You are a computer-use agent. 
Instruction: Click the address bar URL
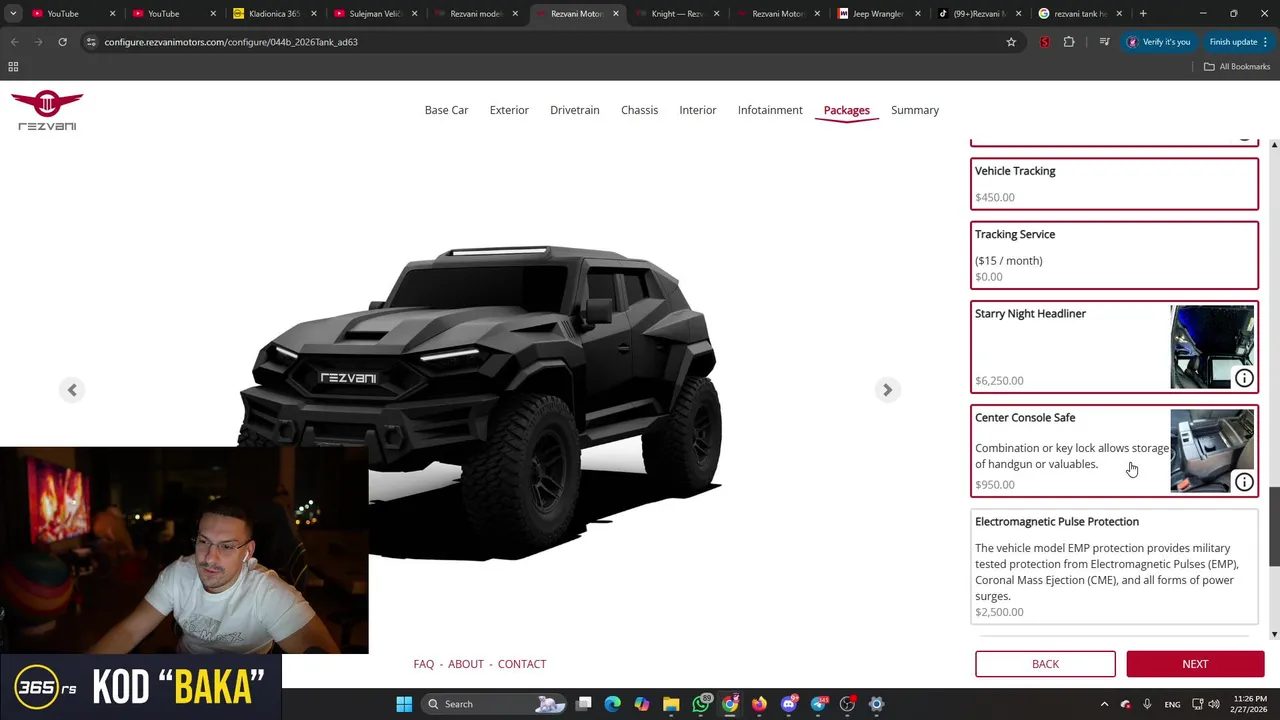(231, 42)
